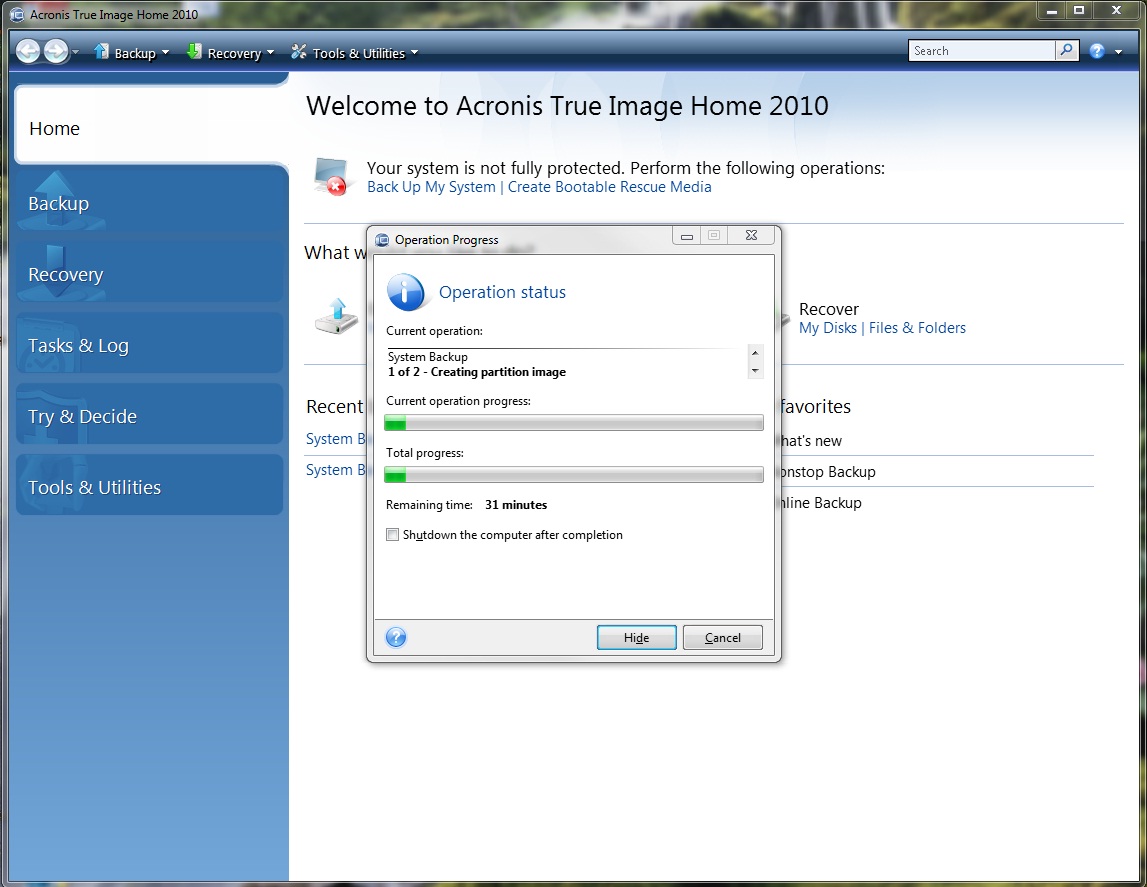Click the Online Backup favorites entry
Viewport: 1147px width, 887px height.
click(x=819, y=502)
